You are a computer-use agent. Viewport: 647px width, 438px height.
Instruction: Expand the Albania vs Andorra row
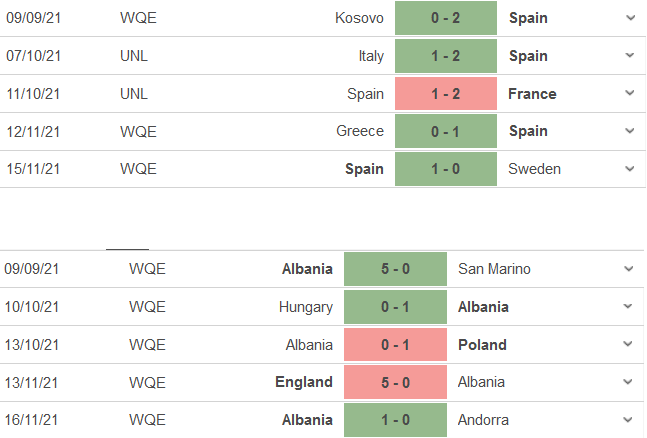(629, 420)
